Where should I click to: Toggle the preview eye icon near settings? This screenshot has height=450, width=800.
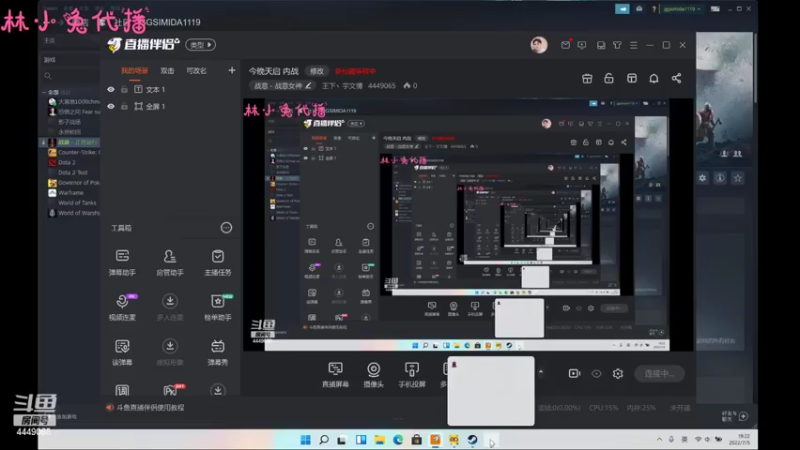tap(596, 373)
